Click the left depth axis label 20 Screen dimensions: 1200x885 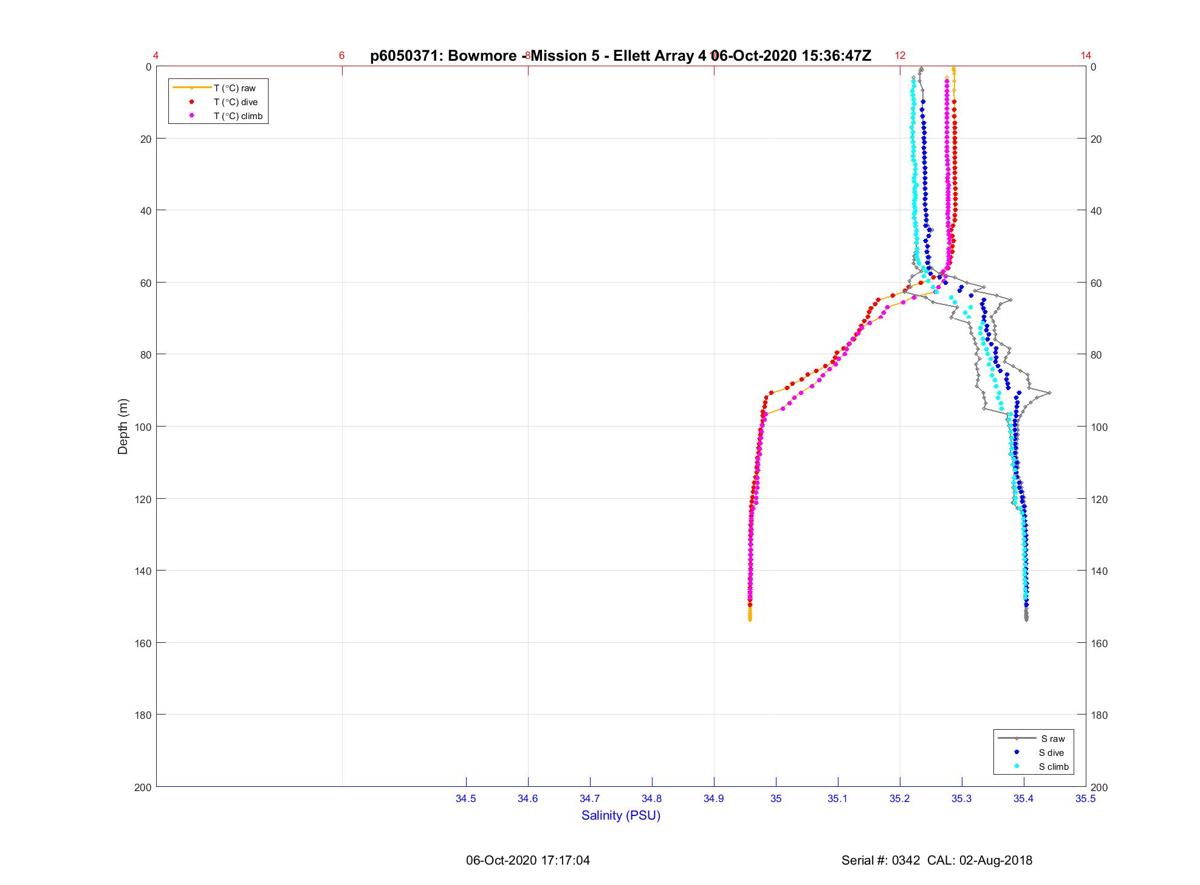(144, 139)
